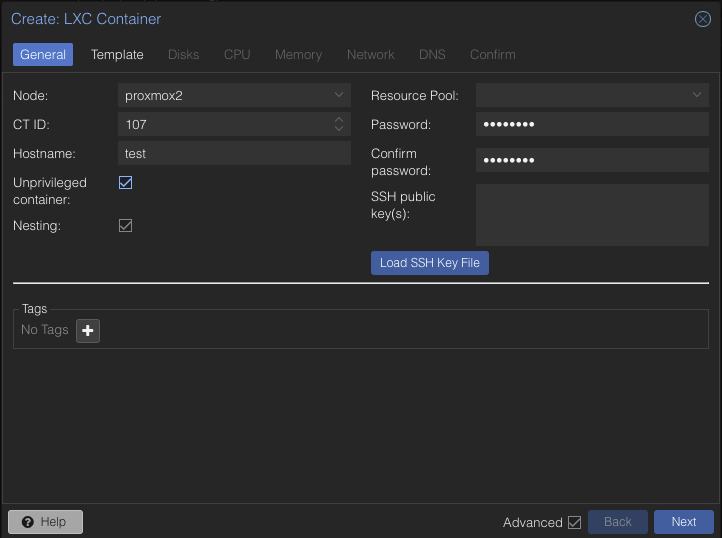Click the Help button with question icon
The image size is (722, 538).
pos(45,522)
